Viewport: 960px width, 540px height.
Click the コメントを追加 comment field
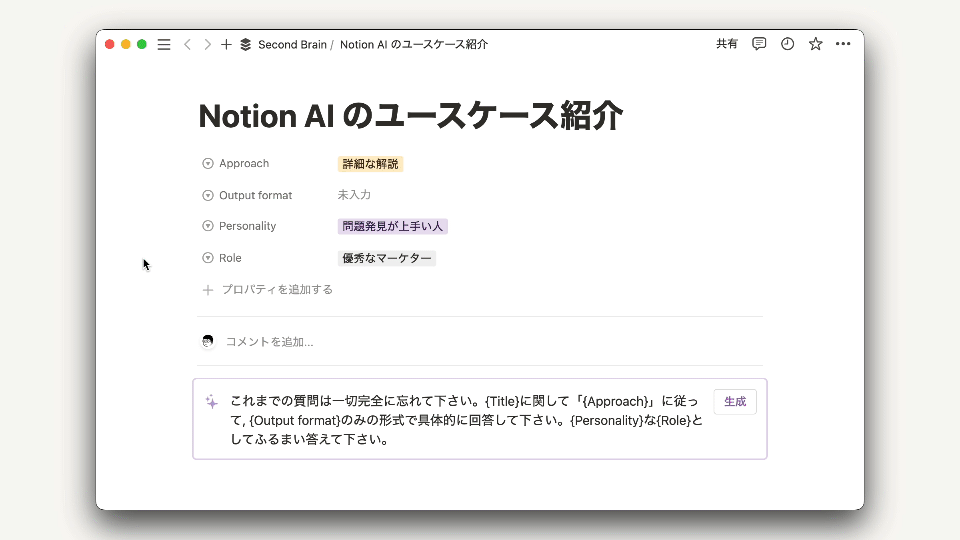point(269,342)
